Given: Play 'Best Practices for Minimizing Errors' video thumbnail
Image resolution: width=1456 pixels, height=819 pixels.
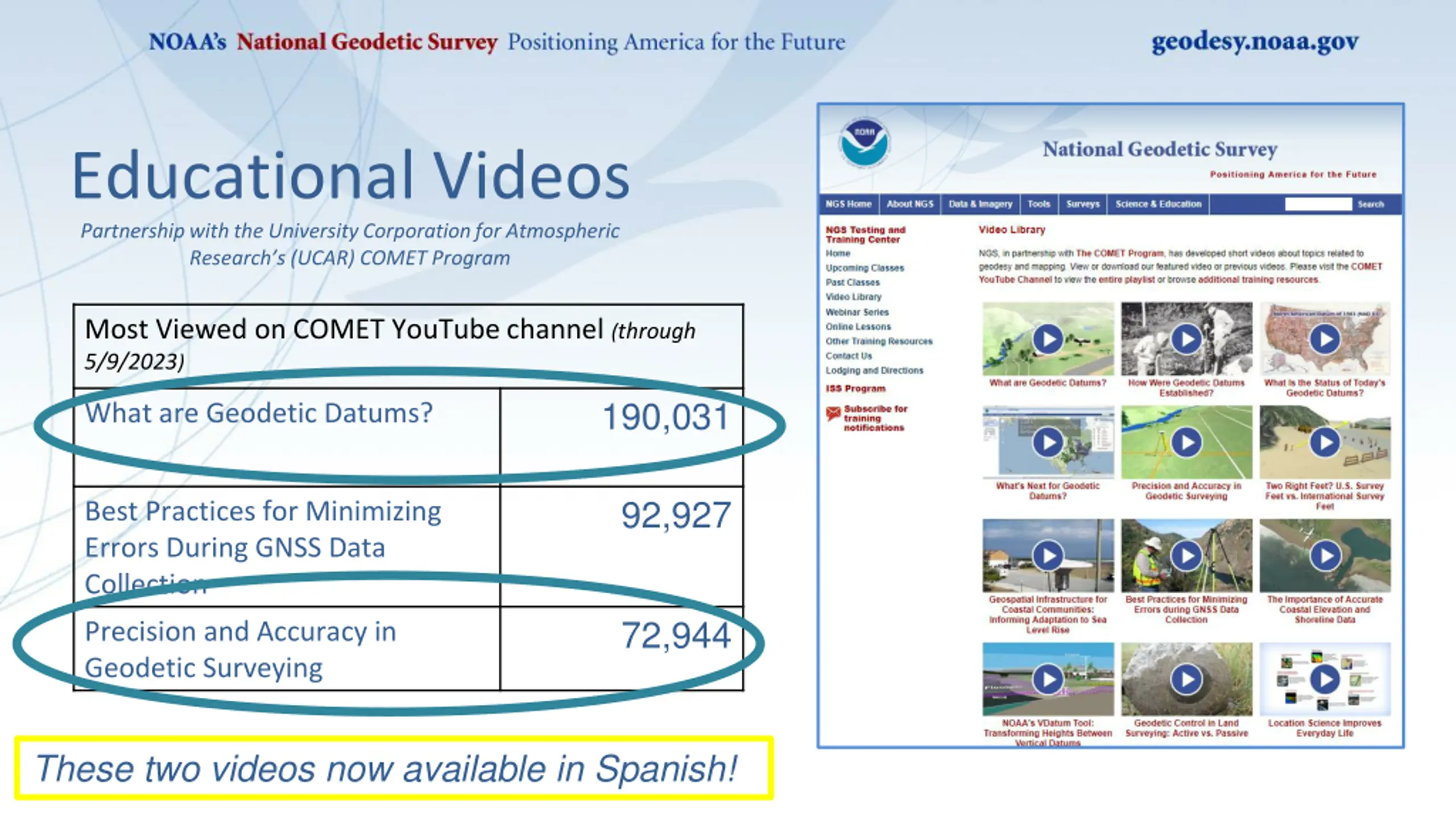Looking at the screenshot, I should click(1186, 555).
